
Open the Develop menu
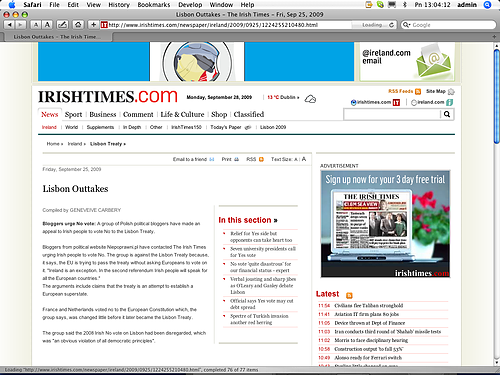(190, 5)
